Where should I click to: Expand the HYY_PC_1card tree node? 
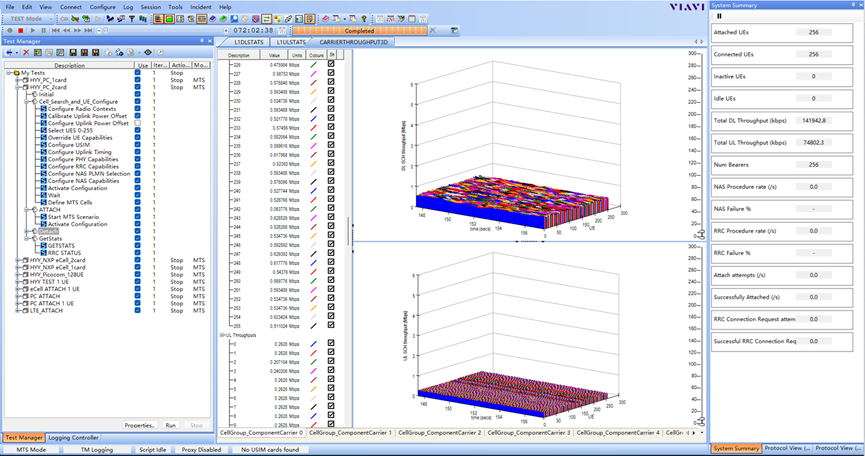point(19,80)
